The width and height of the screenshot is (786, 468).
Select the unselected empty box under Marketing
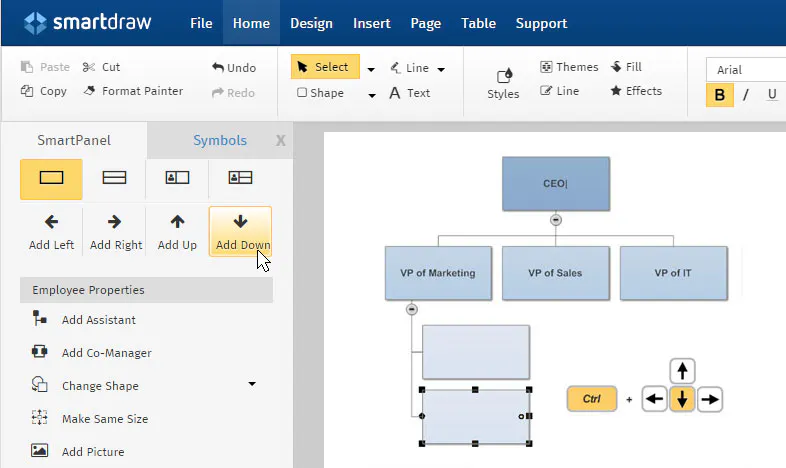point(476,352)
